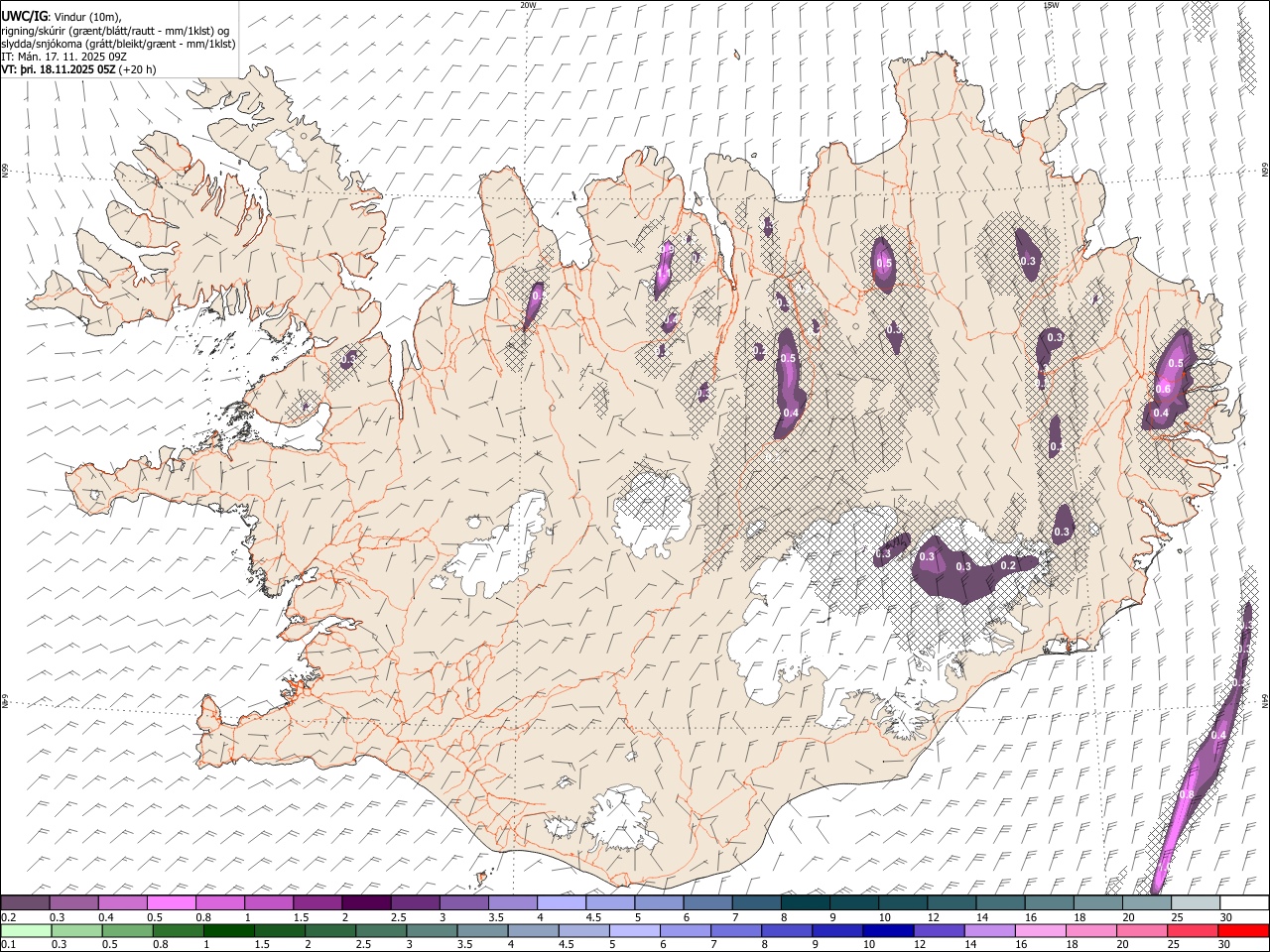Pick lower legend red swatch 25–30

tap(1192, 930)
